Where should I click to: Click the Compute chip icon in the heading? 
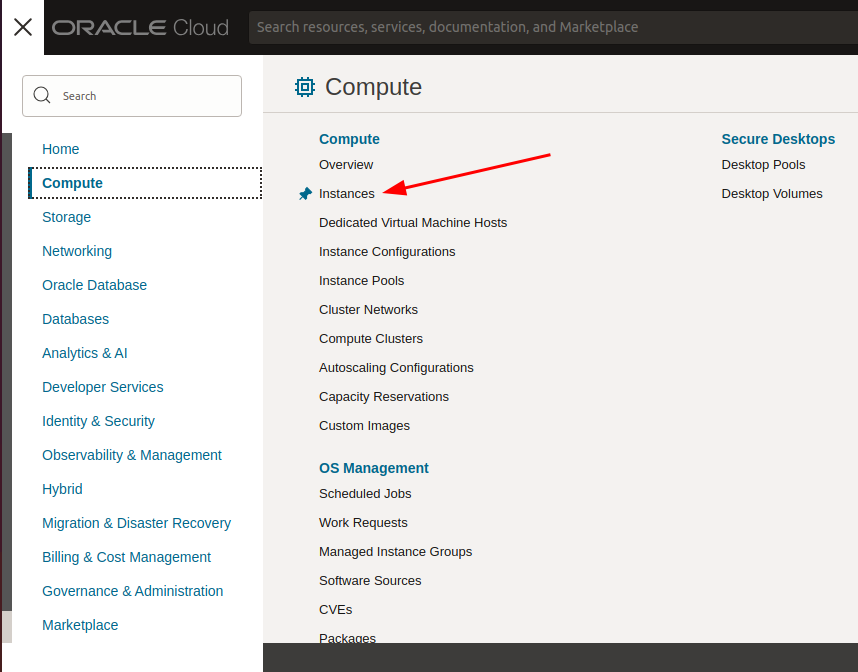point(305,87)
